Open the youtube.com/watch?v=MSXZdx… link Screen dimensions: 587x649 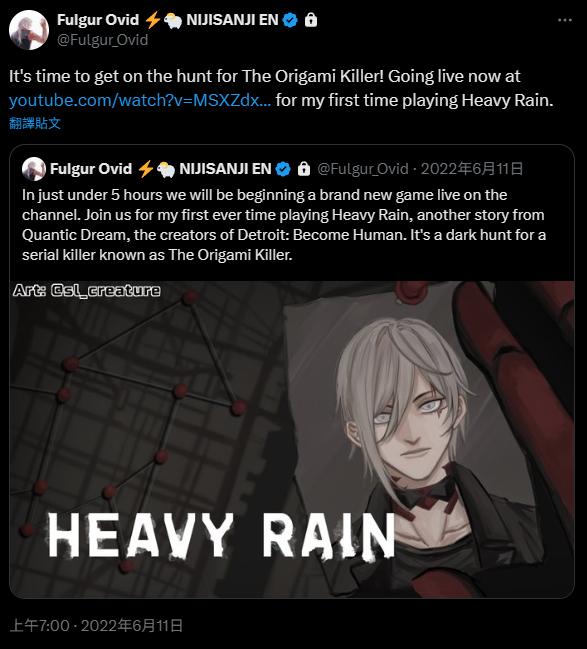click(140, 101)
